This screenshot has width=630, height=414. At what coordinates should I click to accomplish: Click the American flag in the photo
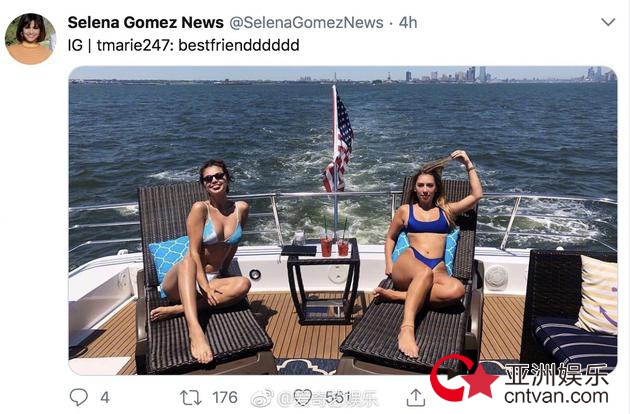339,141
